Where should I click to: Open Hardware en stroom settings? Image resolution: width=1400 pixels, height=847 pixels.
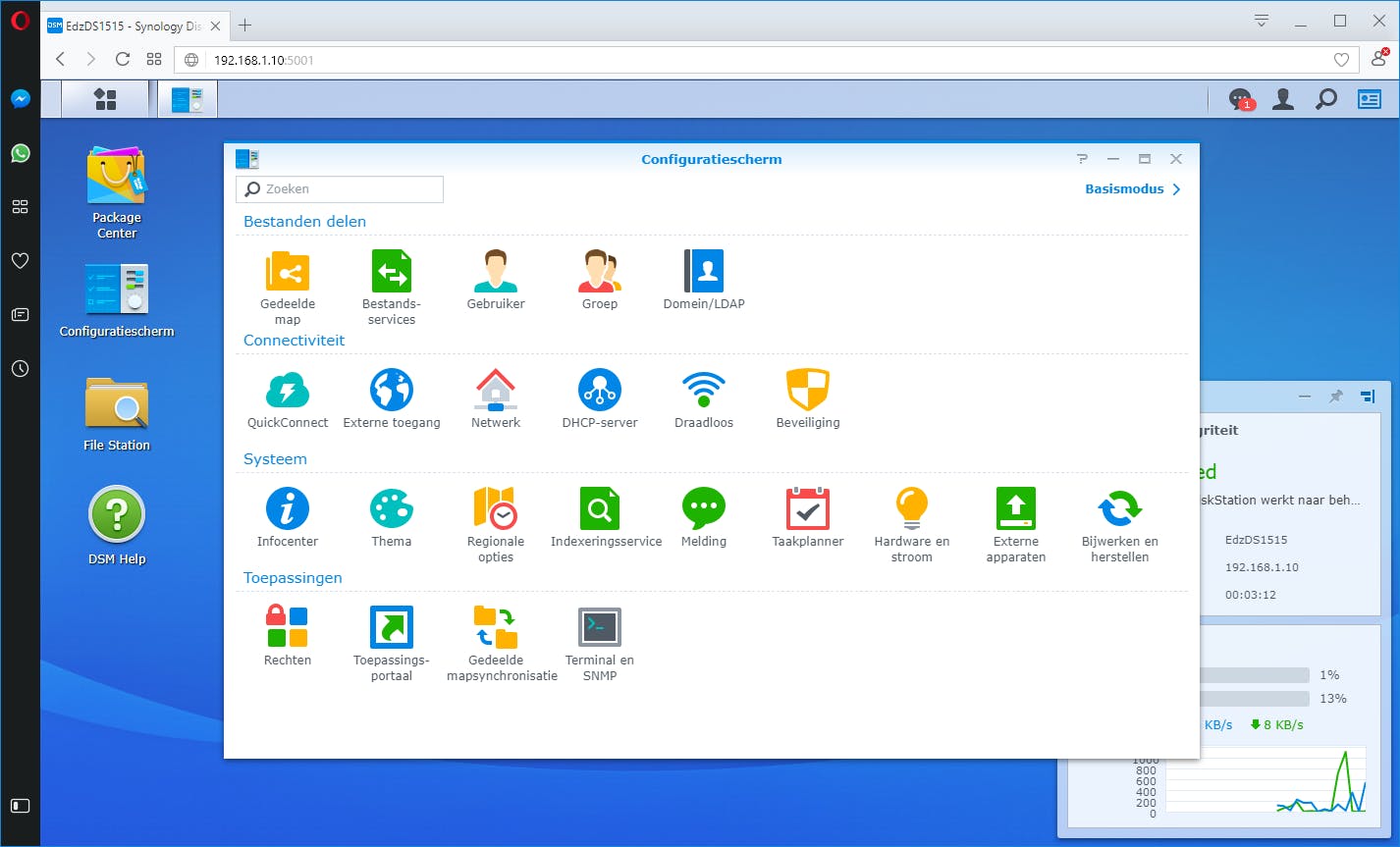coord(912,523)
